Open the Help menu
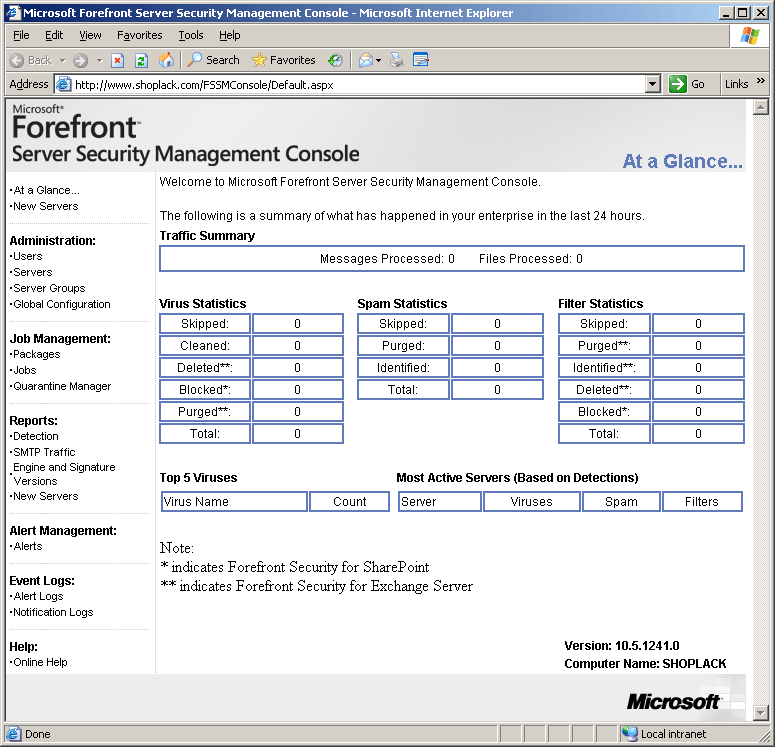This screenshot has height=747, width=775. point(229,35)
